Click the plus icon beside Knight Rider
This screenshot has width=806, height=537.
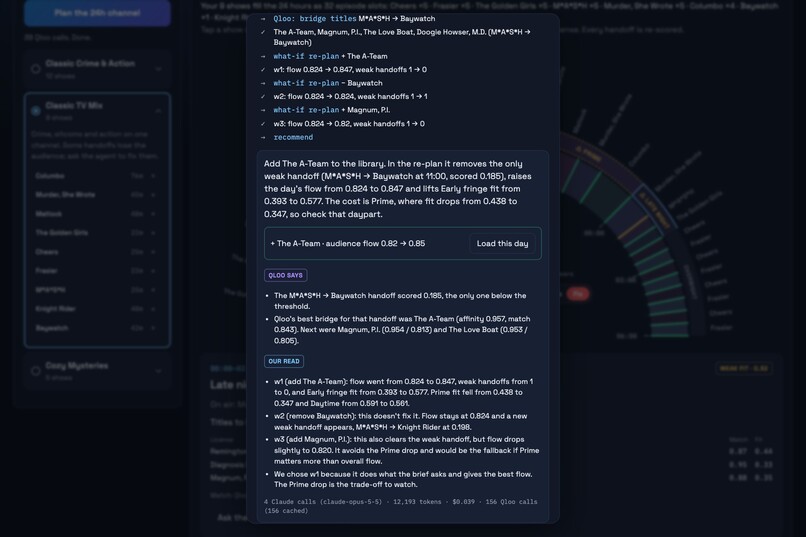click(x=153, y=309)
